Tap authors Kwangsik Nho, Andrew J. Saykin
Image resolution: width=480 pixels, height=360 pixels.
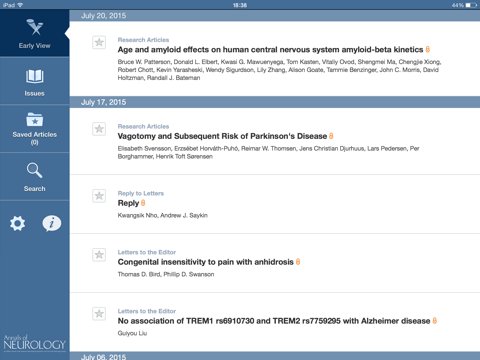coord(163,215)
